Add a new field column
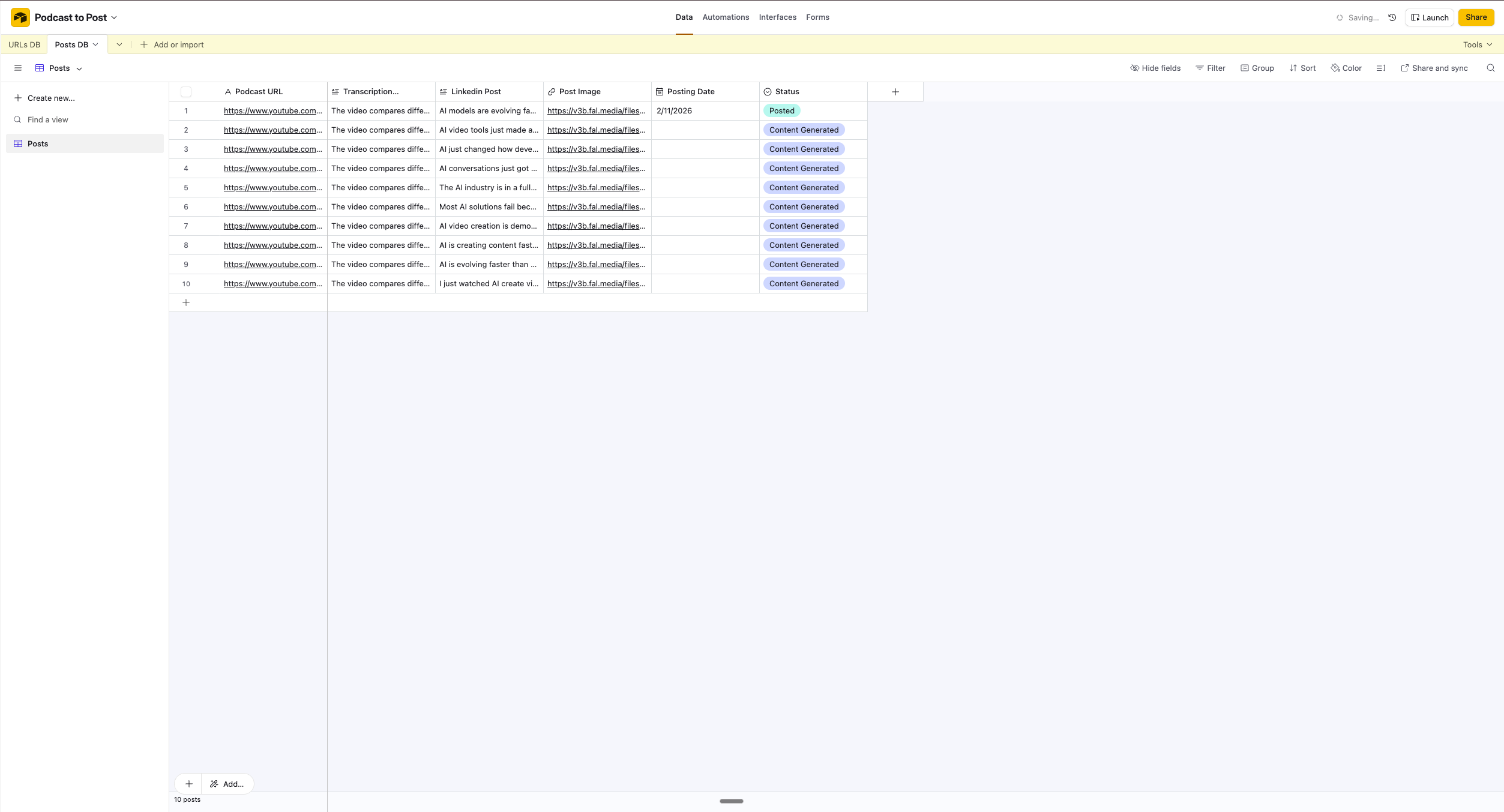The height and width of the screenshot is (812, 1504). pyautogui.click(x=895, y=92)
